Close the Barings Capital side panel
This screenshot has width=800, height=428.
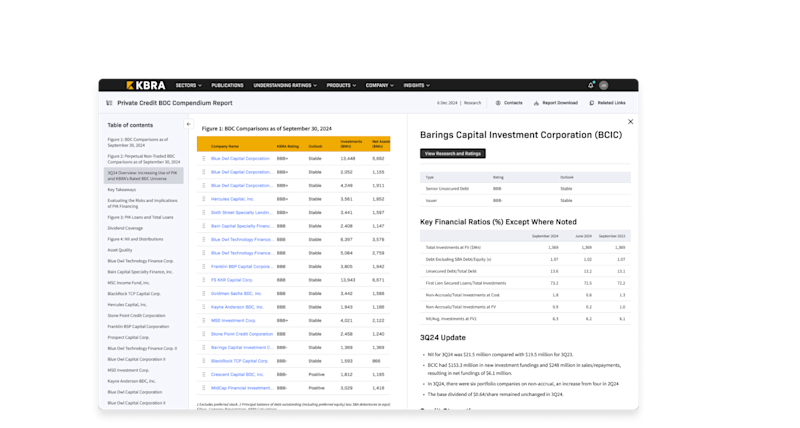pos(631,122)
